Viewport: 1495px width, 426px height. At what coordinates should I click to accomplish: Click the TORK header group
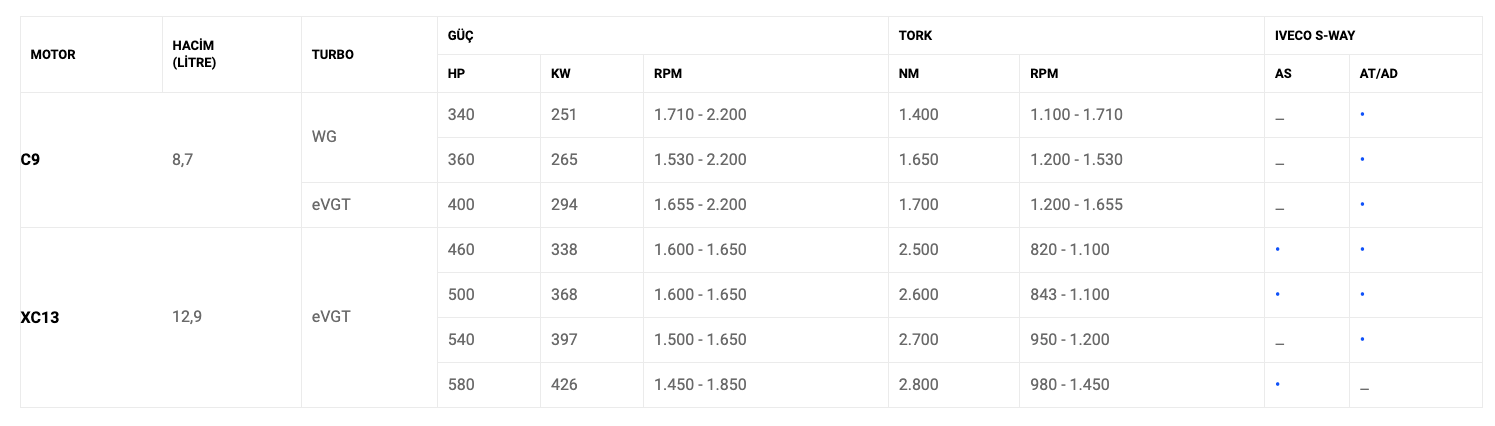coord(915,35)
